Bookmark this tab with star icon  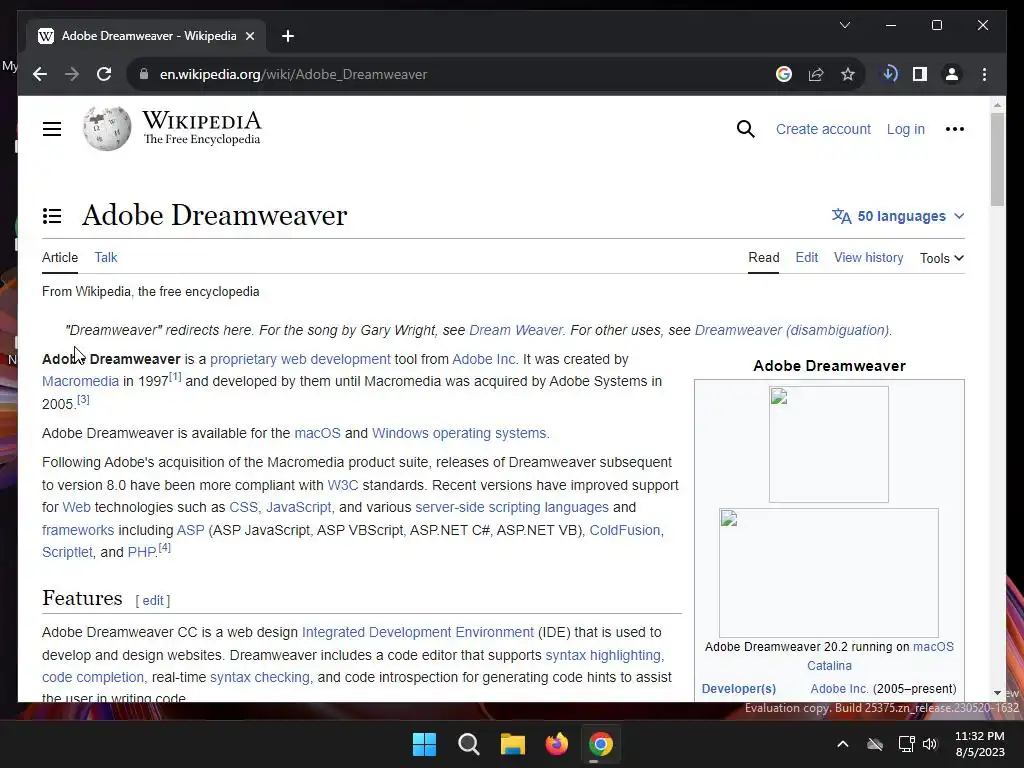point(848,74)
